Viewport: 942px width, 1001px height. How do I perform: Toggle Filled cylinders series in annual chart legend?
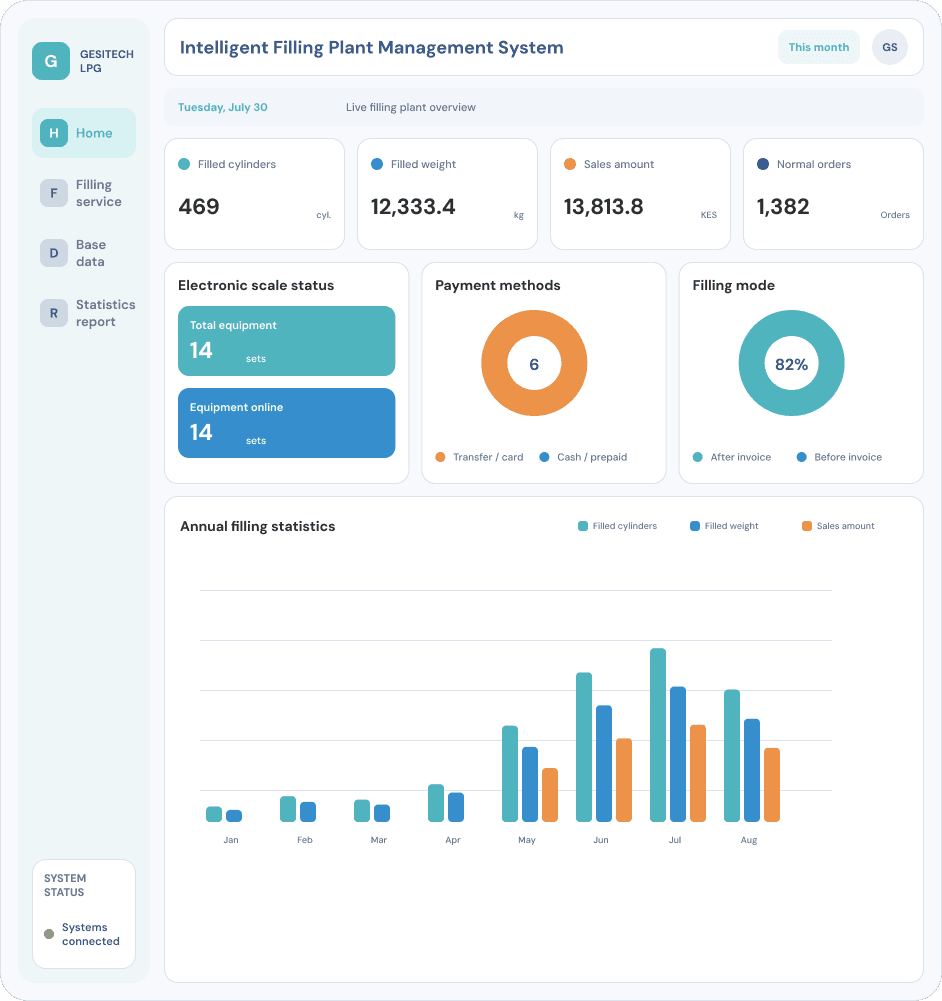coord(617,526)
